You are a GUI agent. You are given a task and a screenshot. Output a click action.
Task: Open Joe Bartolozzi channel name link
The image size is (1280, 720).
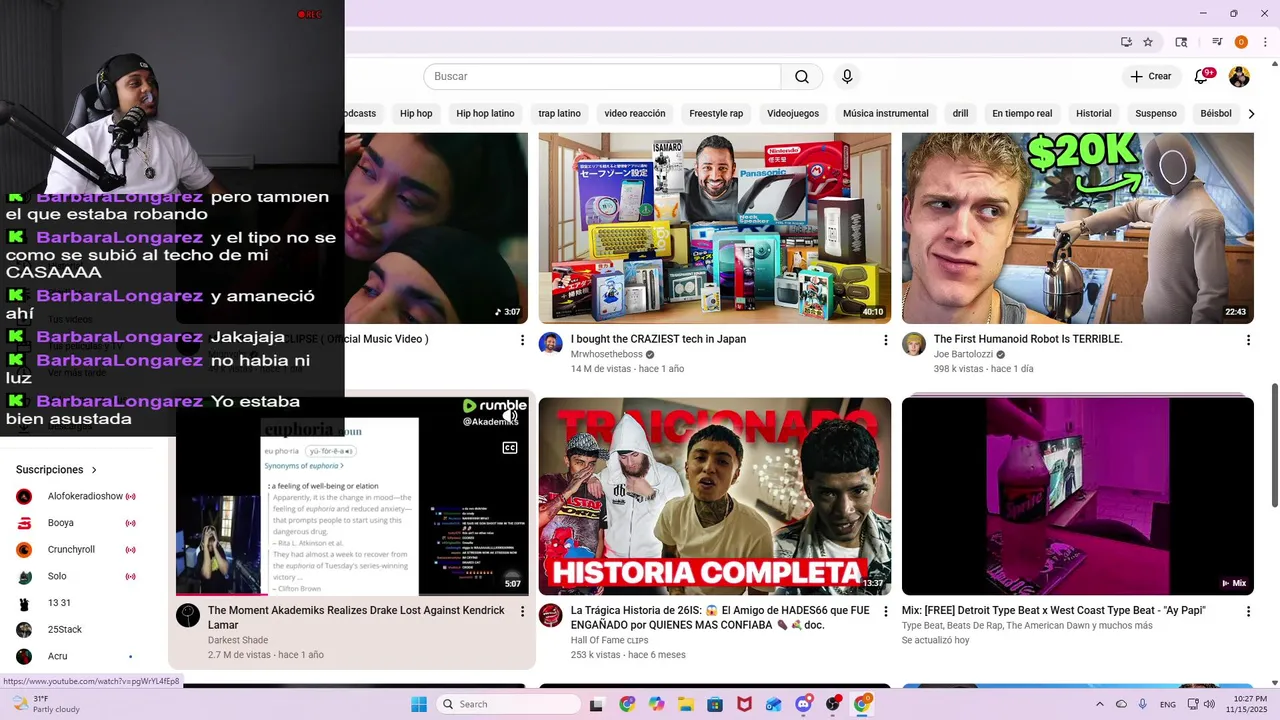point(963,355)
